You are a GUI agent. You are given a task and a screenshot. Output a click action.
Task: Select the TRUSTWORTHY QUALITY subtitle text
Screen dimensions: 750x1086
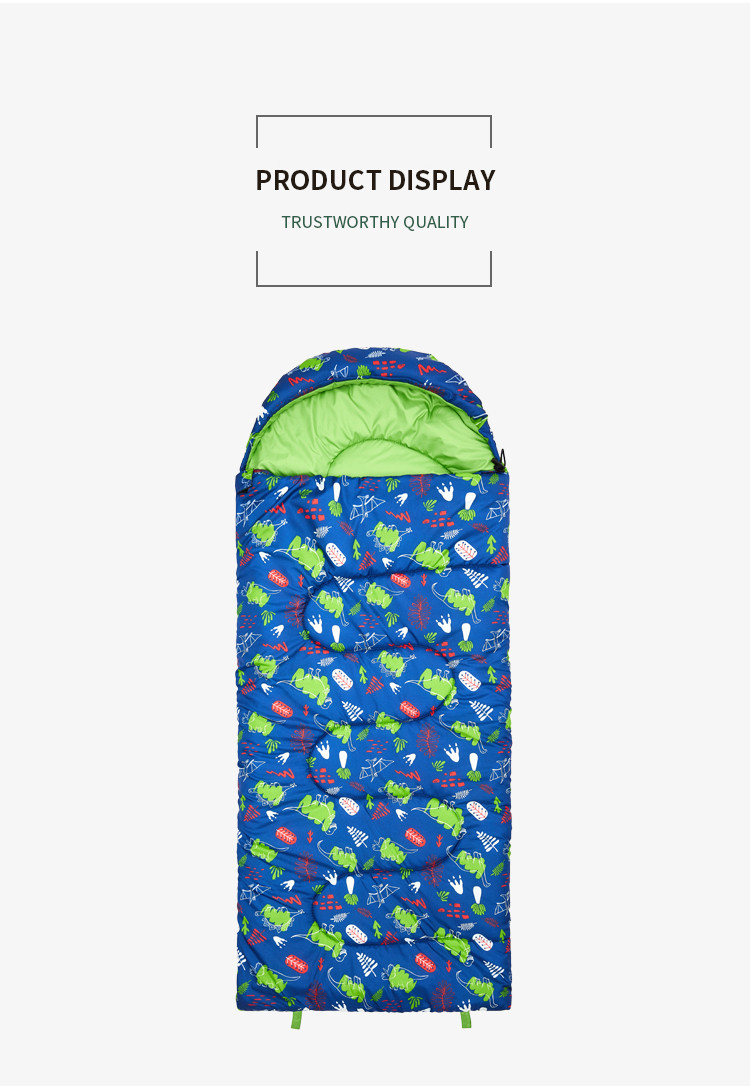coord(375,222)
